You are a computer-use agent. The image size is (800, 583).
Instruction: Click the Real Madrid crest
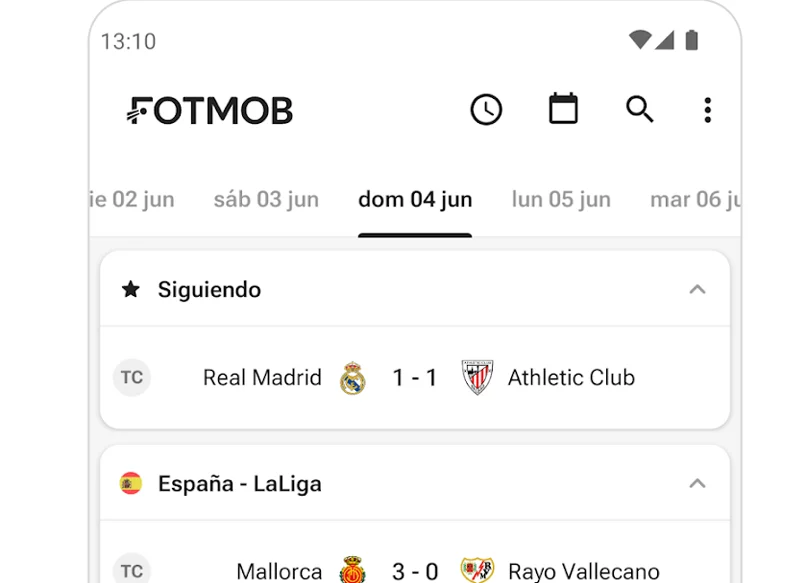(353, 378)
